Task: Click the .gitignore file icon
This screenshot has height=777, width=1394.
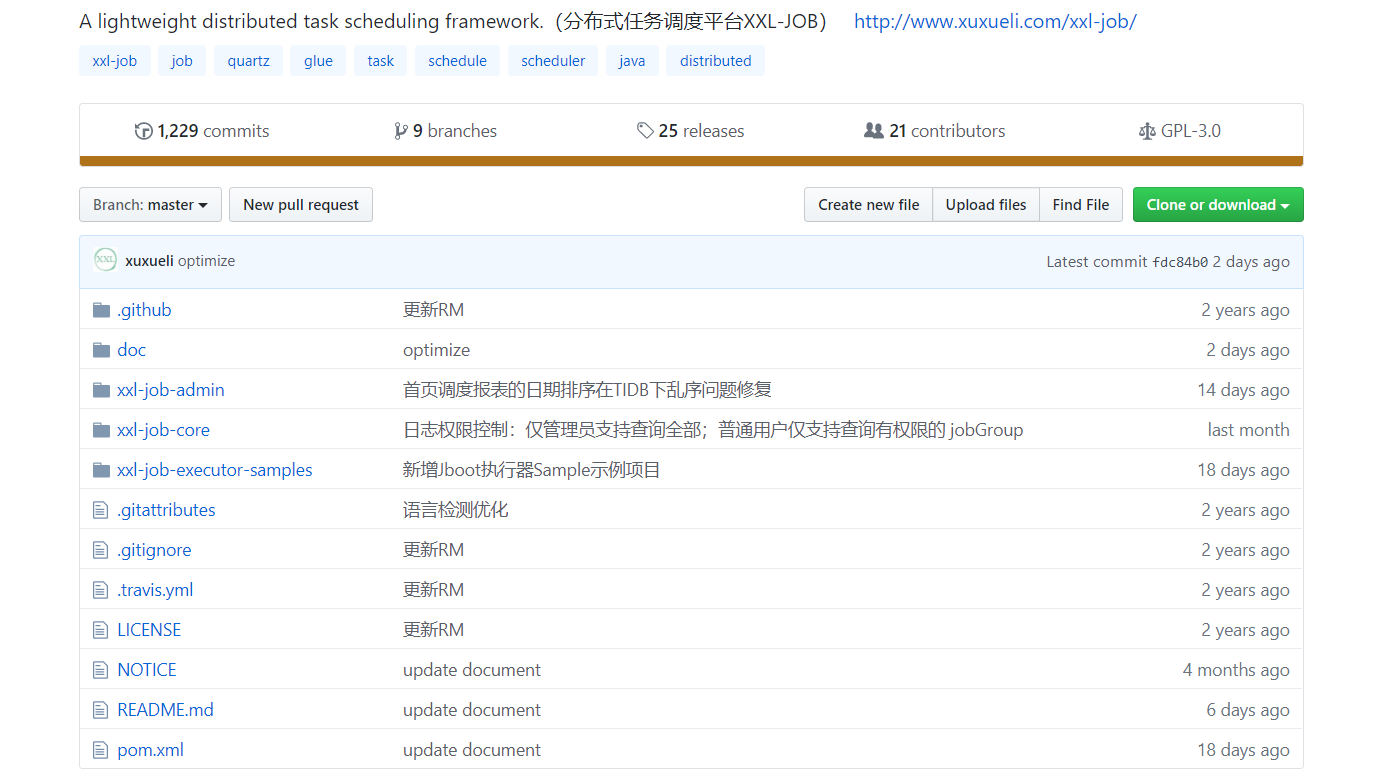Action: tap(100, 550)
